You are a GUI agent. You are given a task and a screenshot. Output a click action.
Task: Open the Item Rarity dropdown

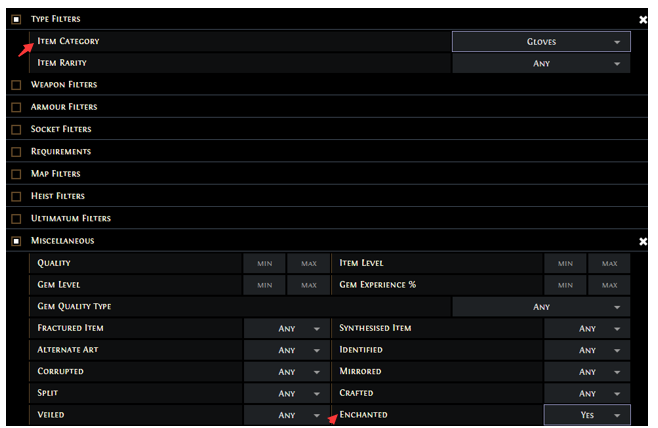coord(541,64)
